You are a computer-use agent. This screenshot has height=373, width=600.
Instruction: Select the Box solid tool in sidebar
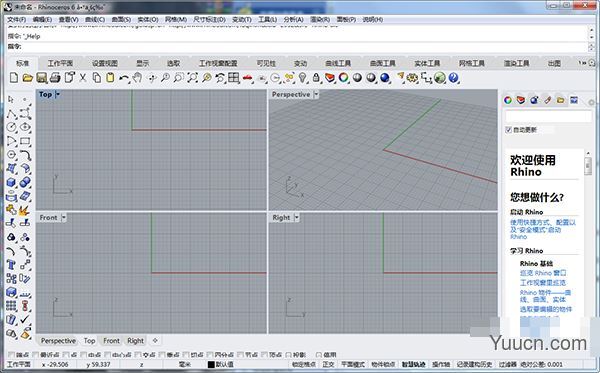[x=11, y=182]
